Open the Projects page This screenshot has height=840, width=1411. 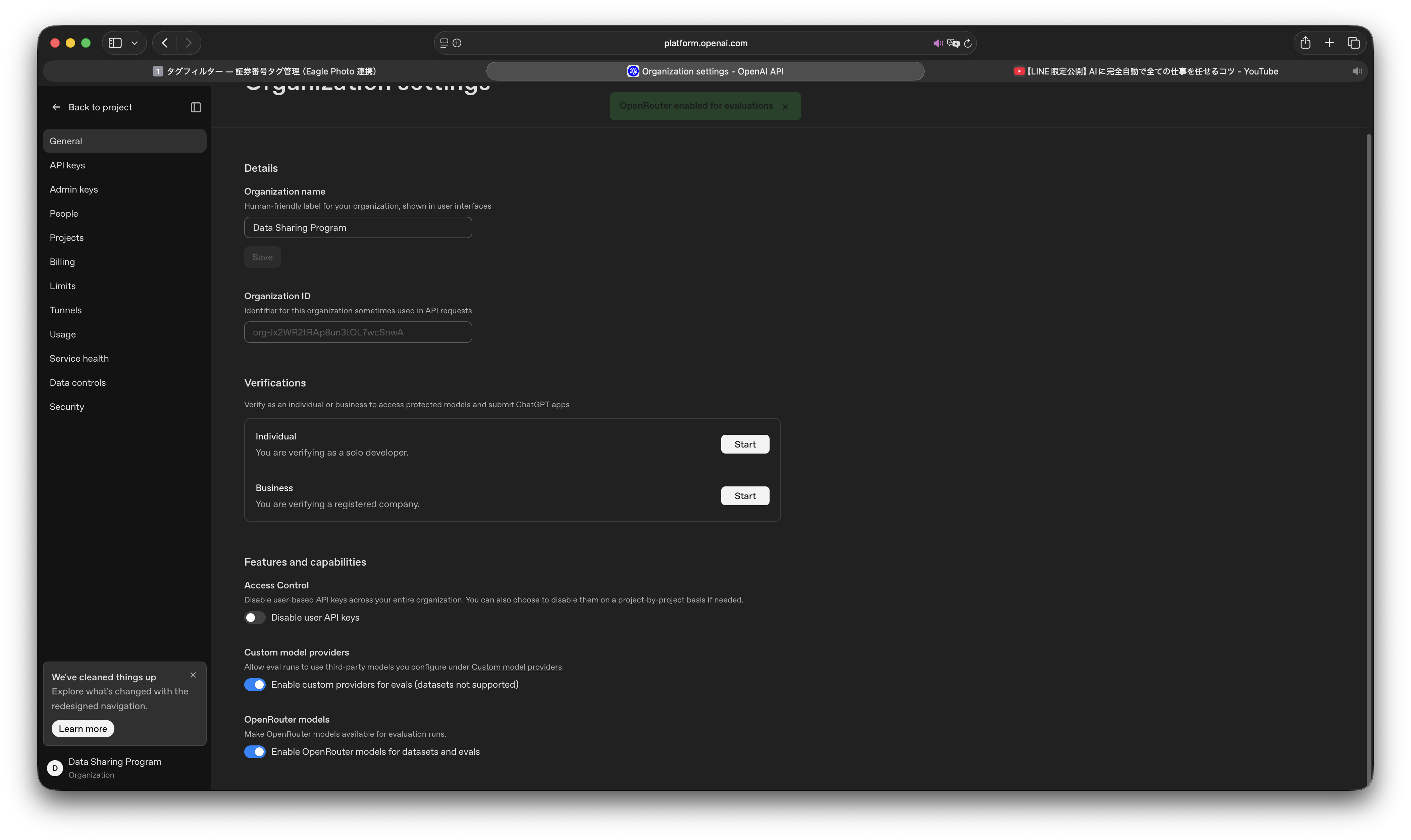(x=124, y=238)
